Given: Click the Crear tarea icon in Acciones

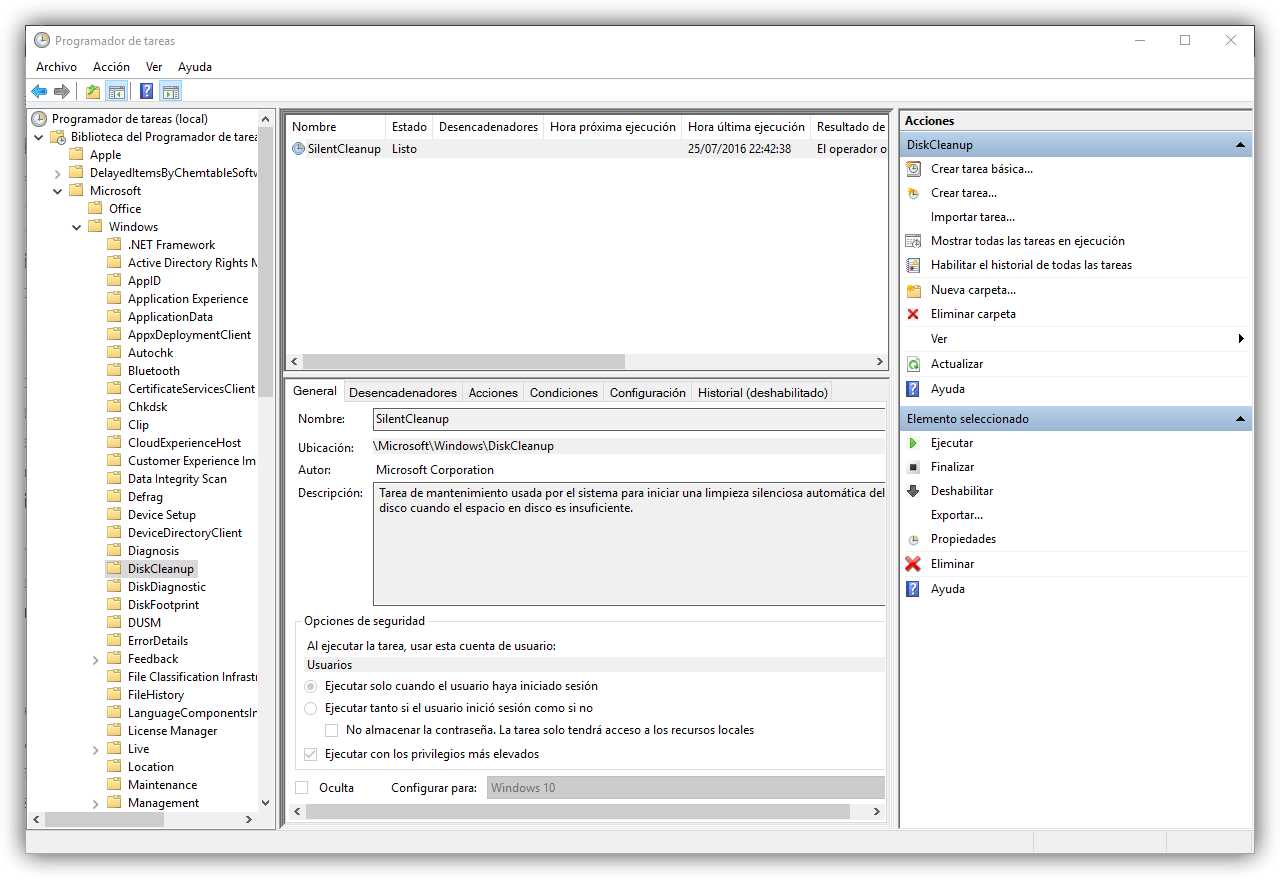Looking at the screenshot, I should (913, 193).
